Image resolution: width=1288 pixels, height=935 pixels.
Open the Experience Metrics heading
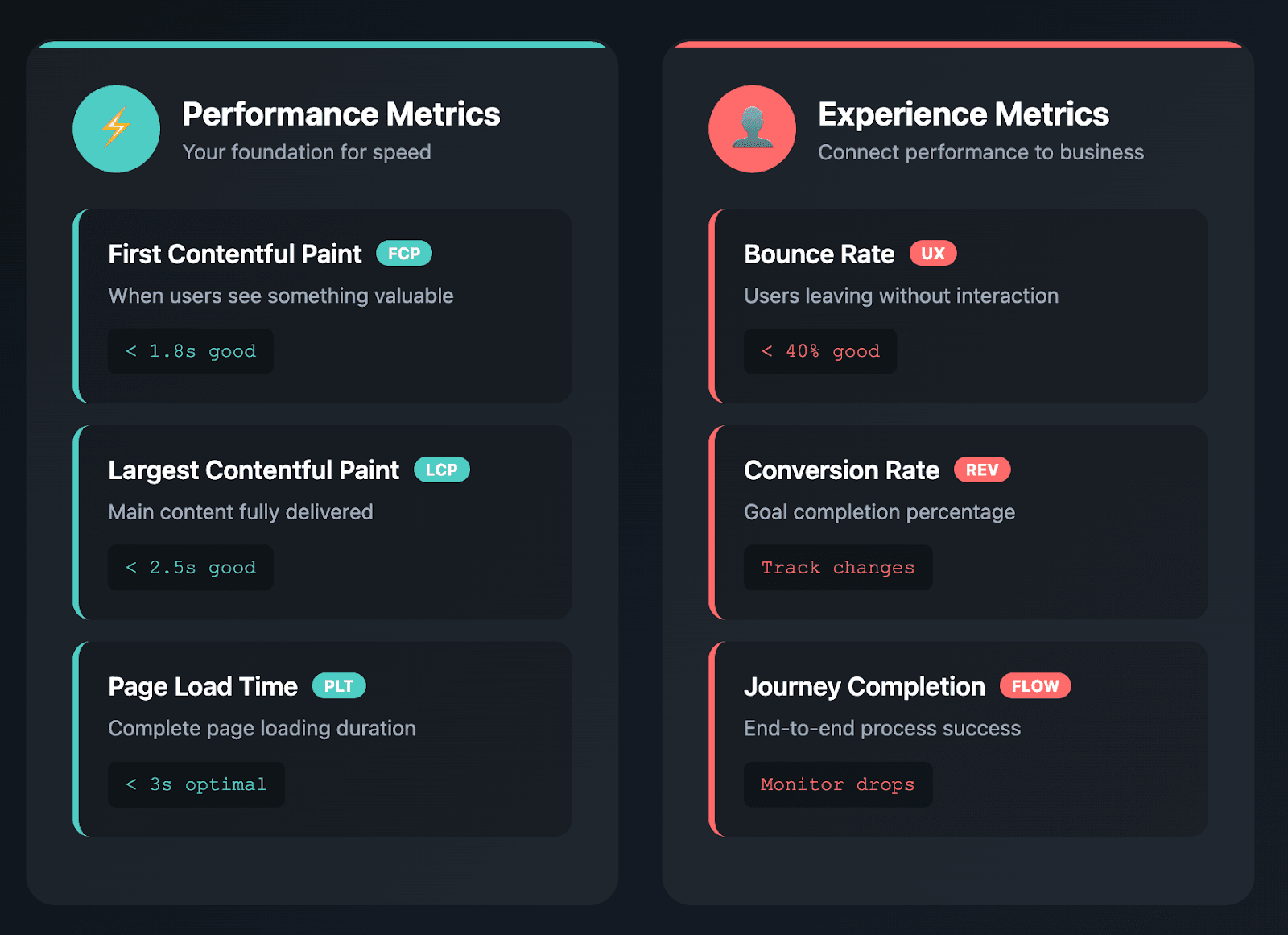coord(964,114)
